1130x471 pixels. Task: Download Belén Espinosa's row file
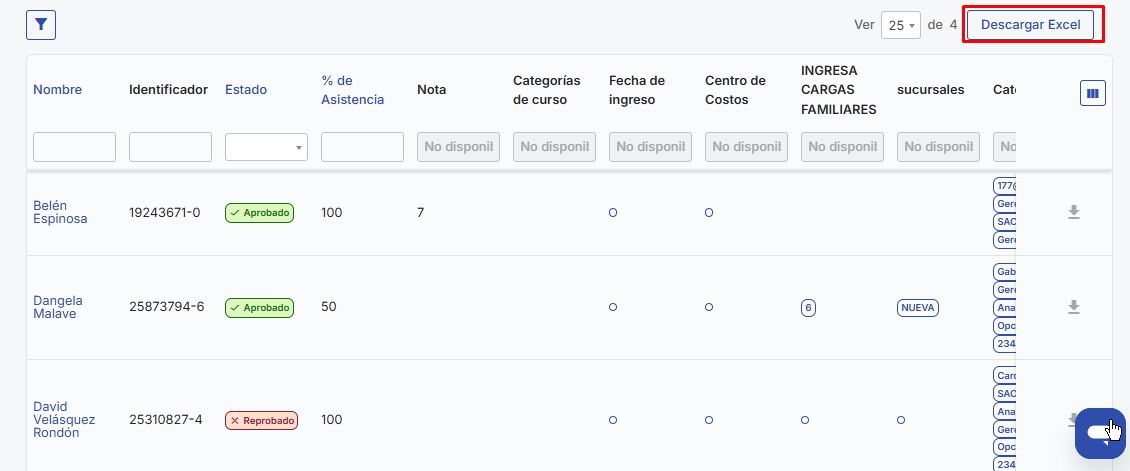click(x=1074, y=212)
